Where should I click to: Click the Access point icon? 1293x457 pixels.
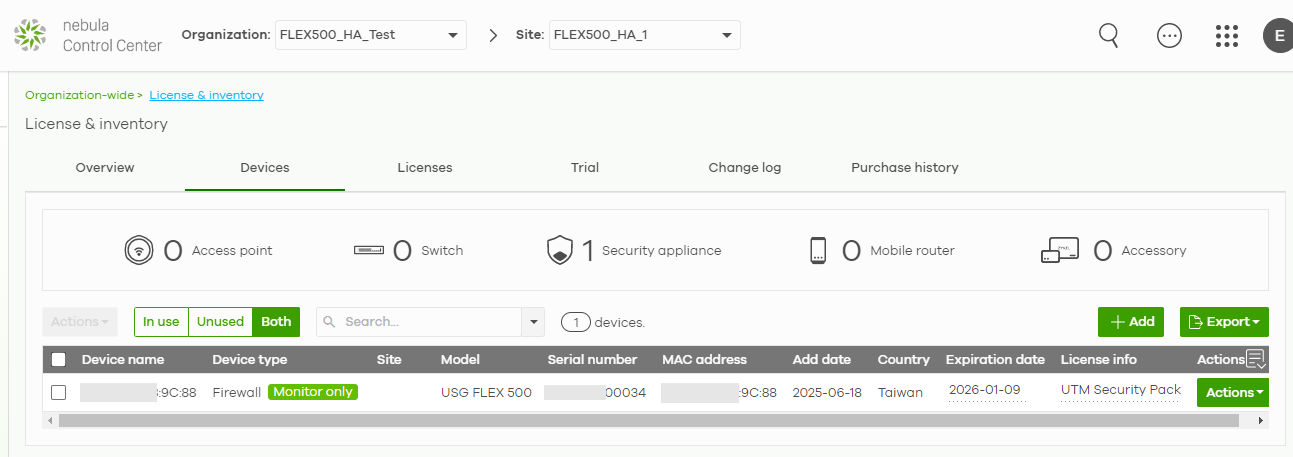(x=137, y=250)
